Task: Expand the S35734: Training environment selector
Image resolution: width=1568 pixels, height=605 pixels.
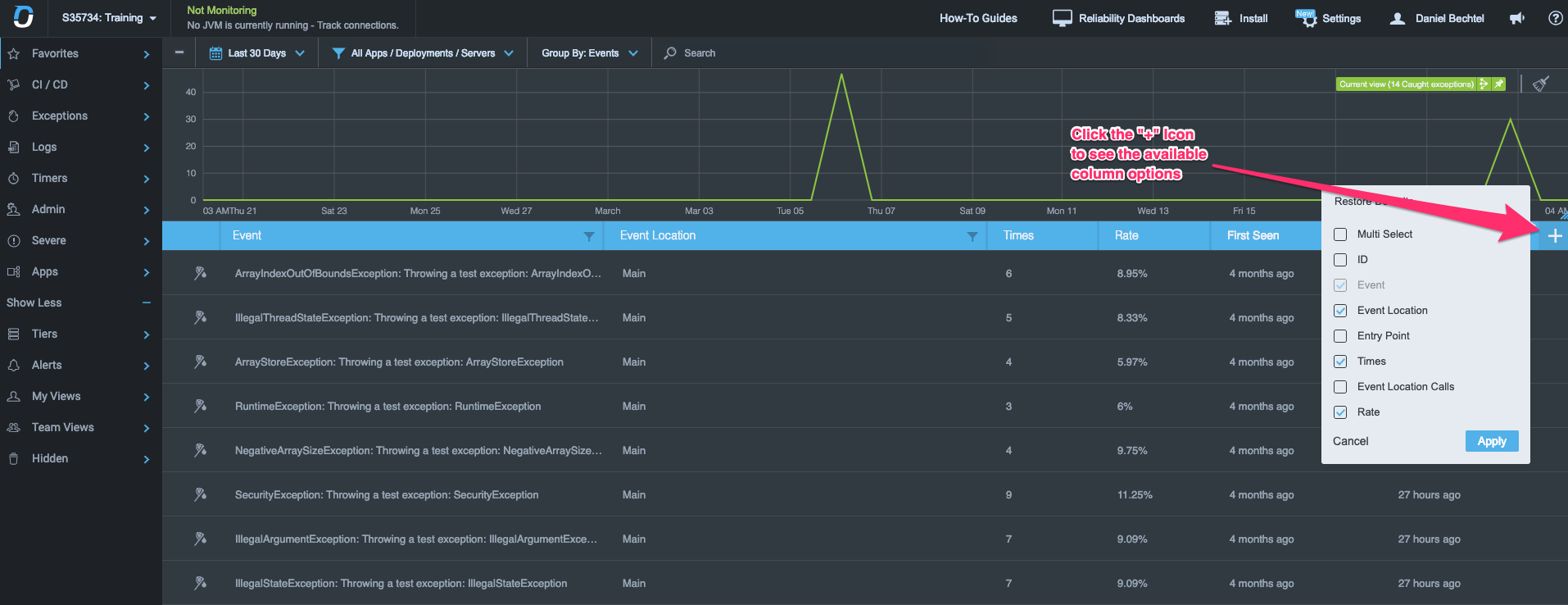Action: (109, 18)
